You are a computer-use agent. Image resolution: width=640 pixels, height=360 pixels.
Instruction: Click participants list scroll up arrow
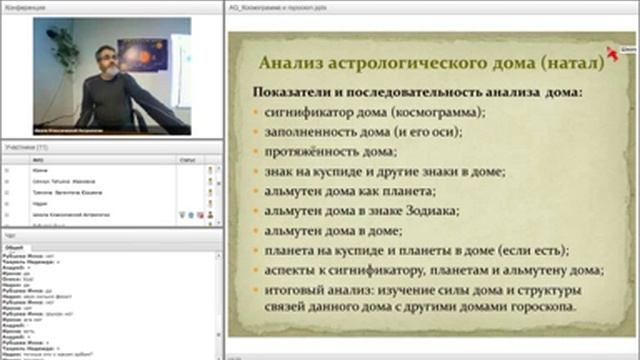(219, 168)
